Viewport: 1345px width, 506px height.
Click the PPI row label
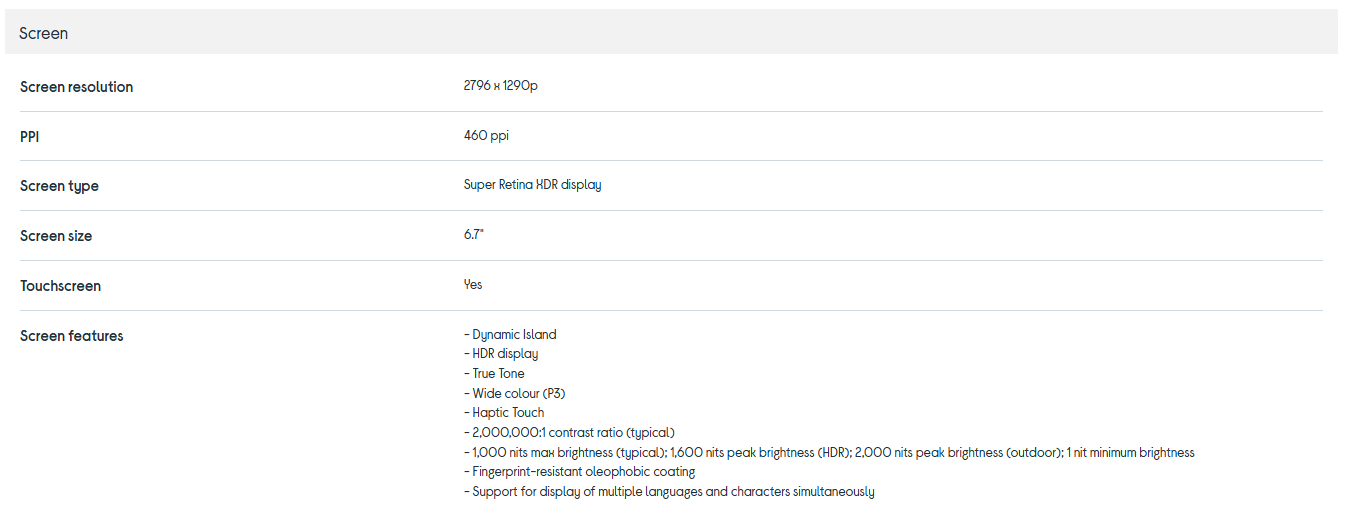click(29, 136)
